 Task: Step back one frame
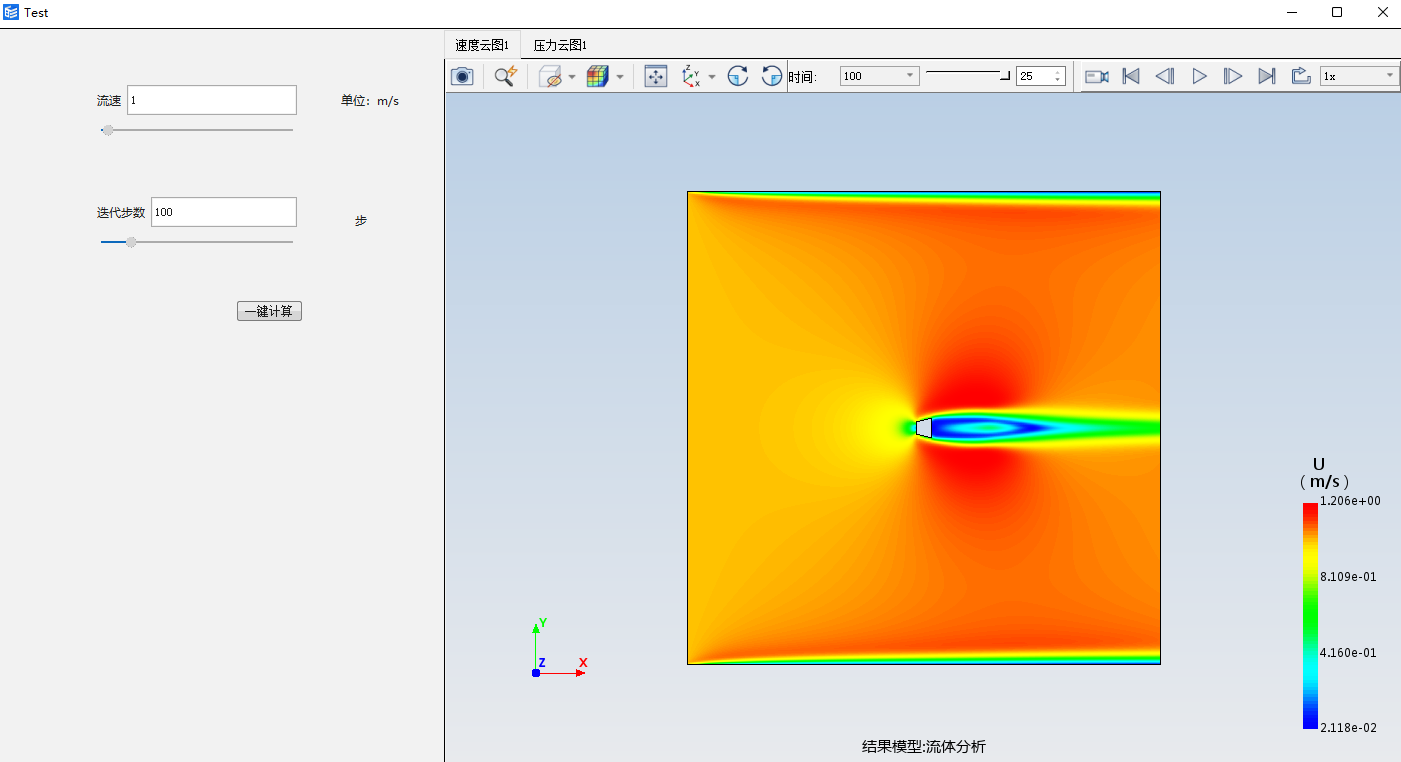[1165, 76]
